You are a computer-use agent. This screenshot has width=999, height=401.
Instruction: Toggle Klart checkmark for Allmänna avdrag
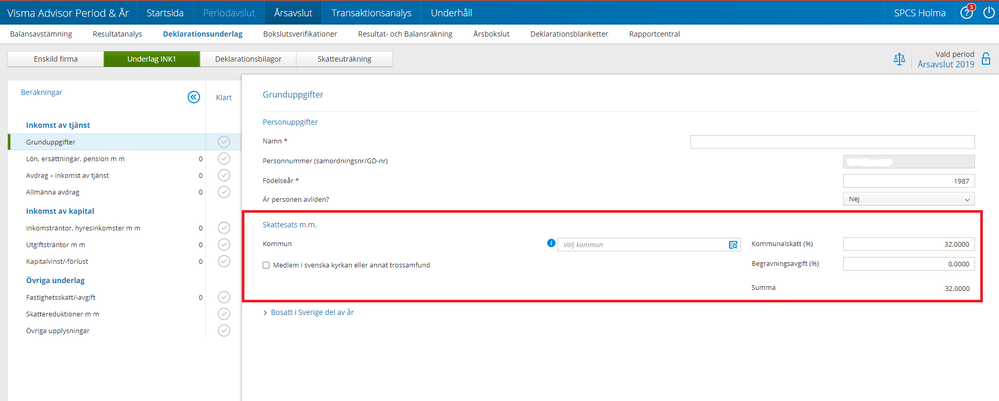coord(223,191)
